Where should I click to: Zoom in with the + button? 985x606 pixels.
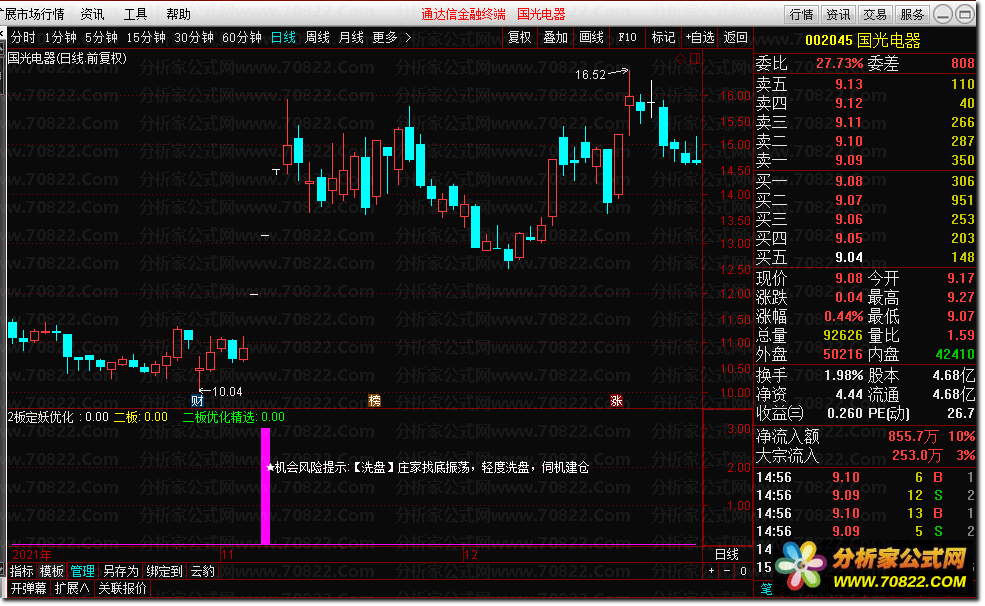coord(711,571)
